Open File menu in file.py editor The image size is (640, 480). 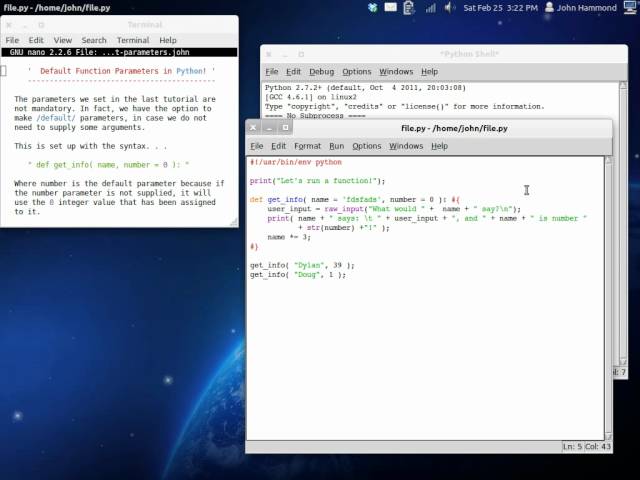point(257,146)
